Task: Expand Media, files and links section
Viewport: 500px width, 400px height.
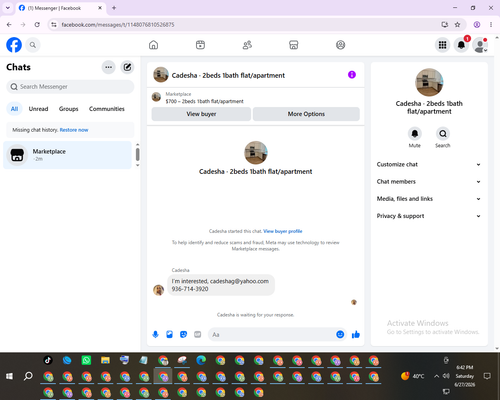Action: click(429, 199)
